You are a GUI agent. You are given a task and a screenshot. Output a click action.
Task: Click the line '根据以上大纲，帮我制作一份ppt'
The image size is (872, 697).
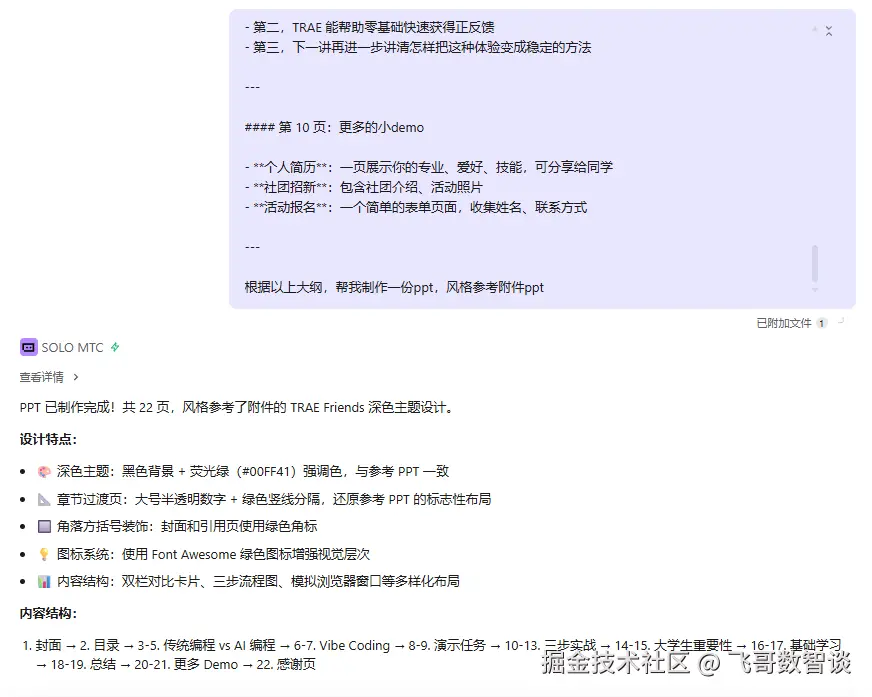[x=339, y=288]
